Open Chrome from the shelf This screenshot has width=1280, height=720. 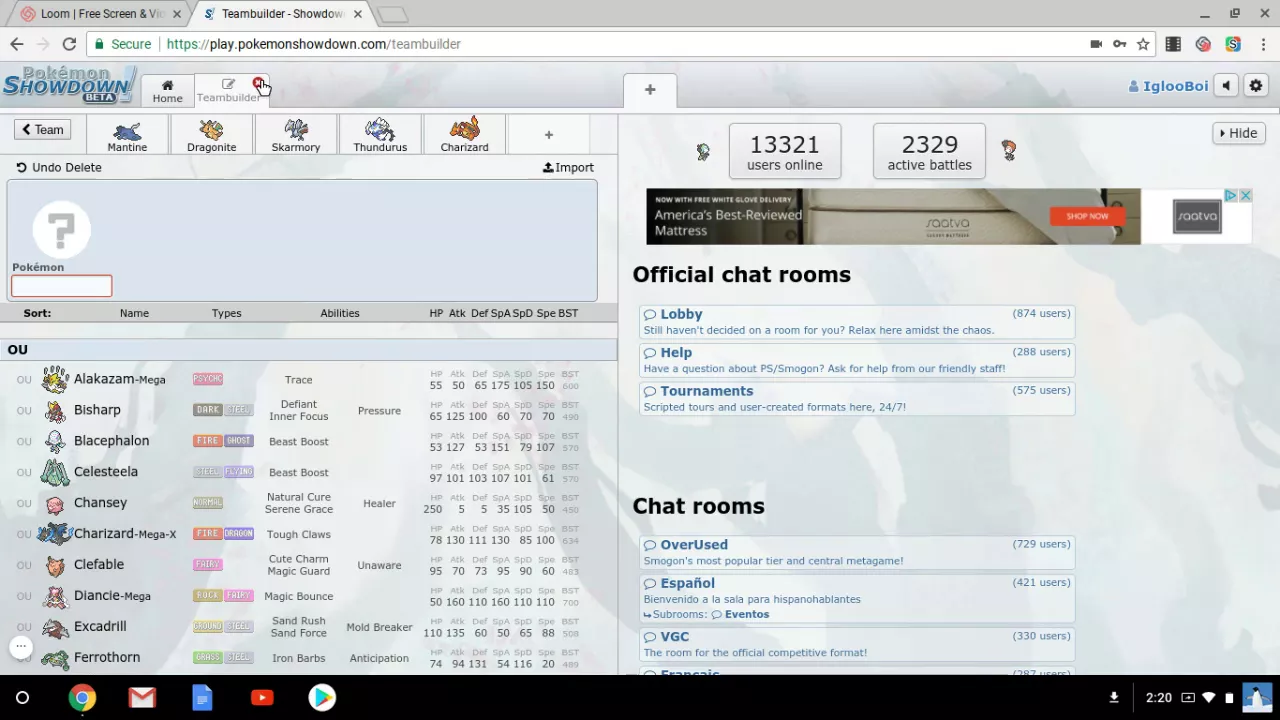pyautogui.click(x=82, y=697)
